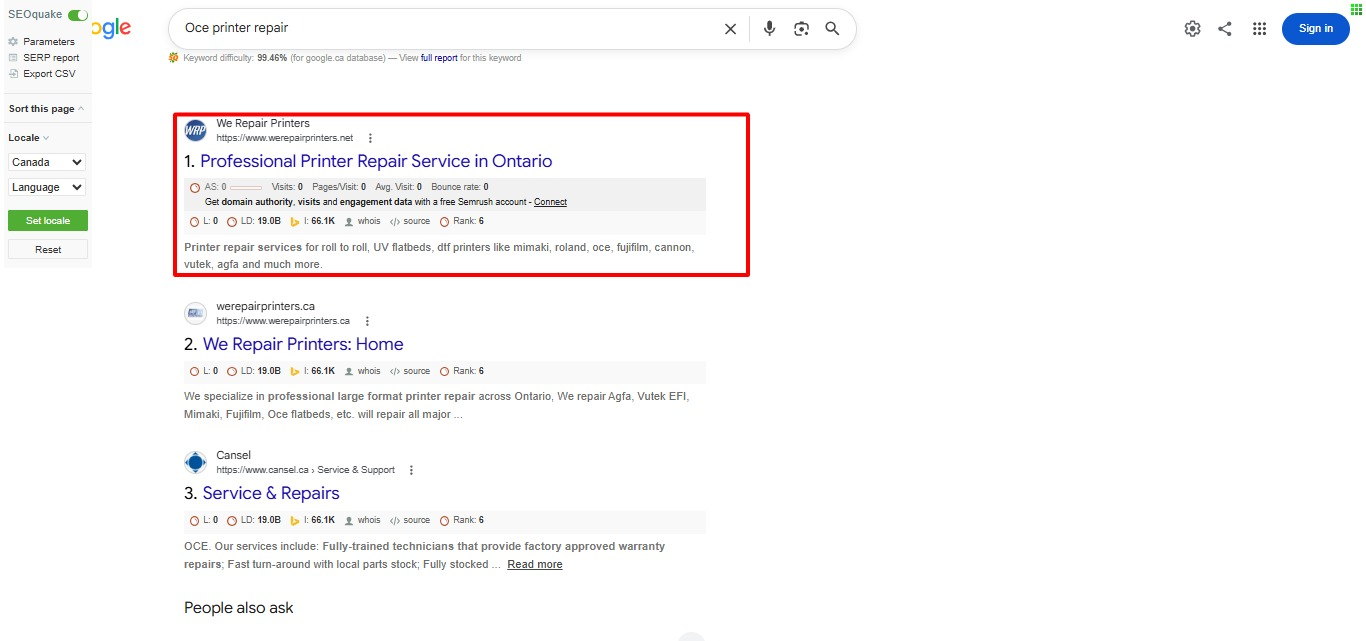Viewport: 1366px width, 641px height.
Task: Toggle the SEOquake switch off
Action: (78, 15)
